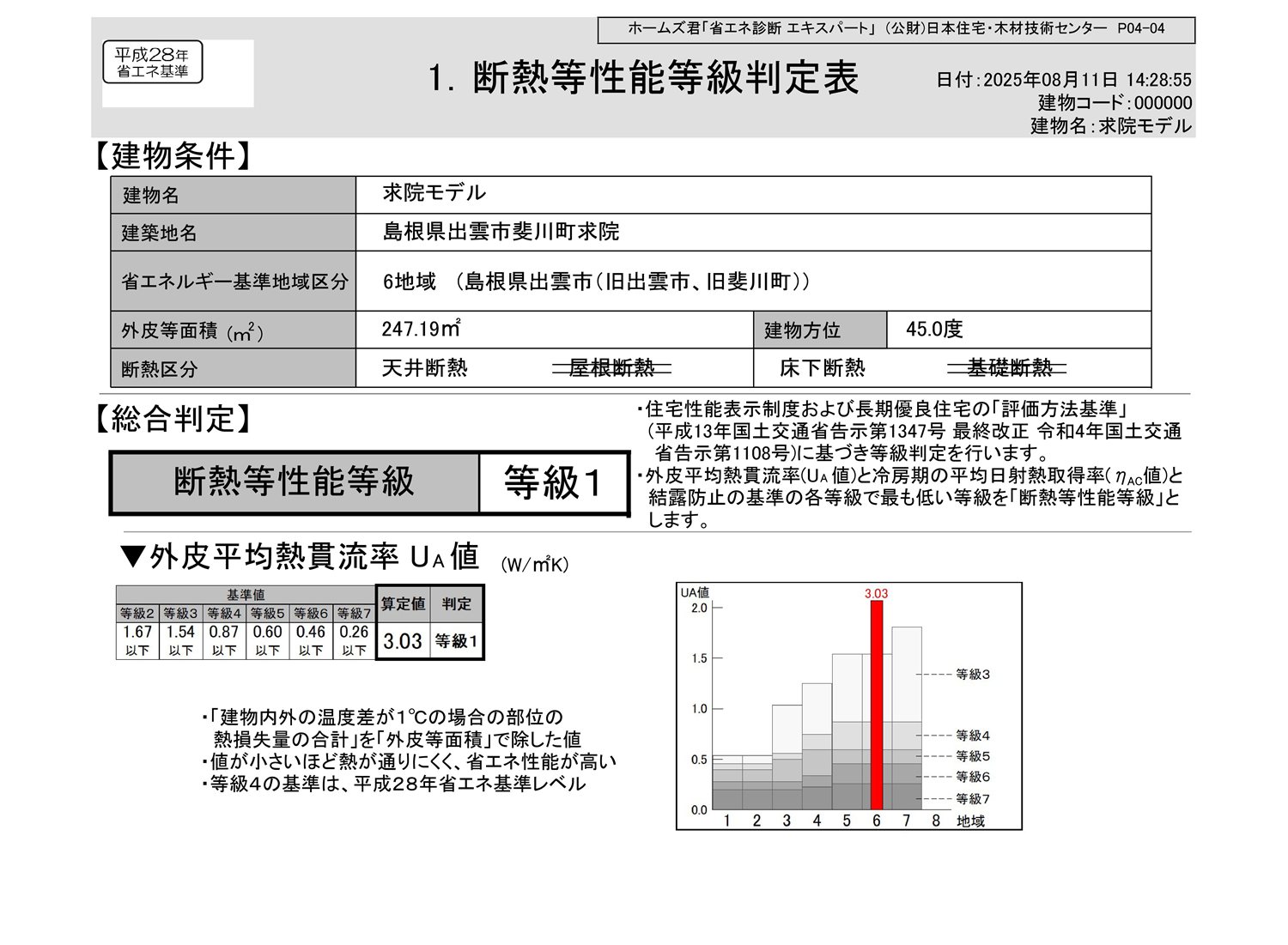This screenshot has height=945, width=1288.
Task: Click the 6地域 region value cell
Action: 753,282
